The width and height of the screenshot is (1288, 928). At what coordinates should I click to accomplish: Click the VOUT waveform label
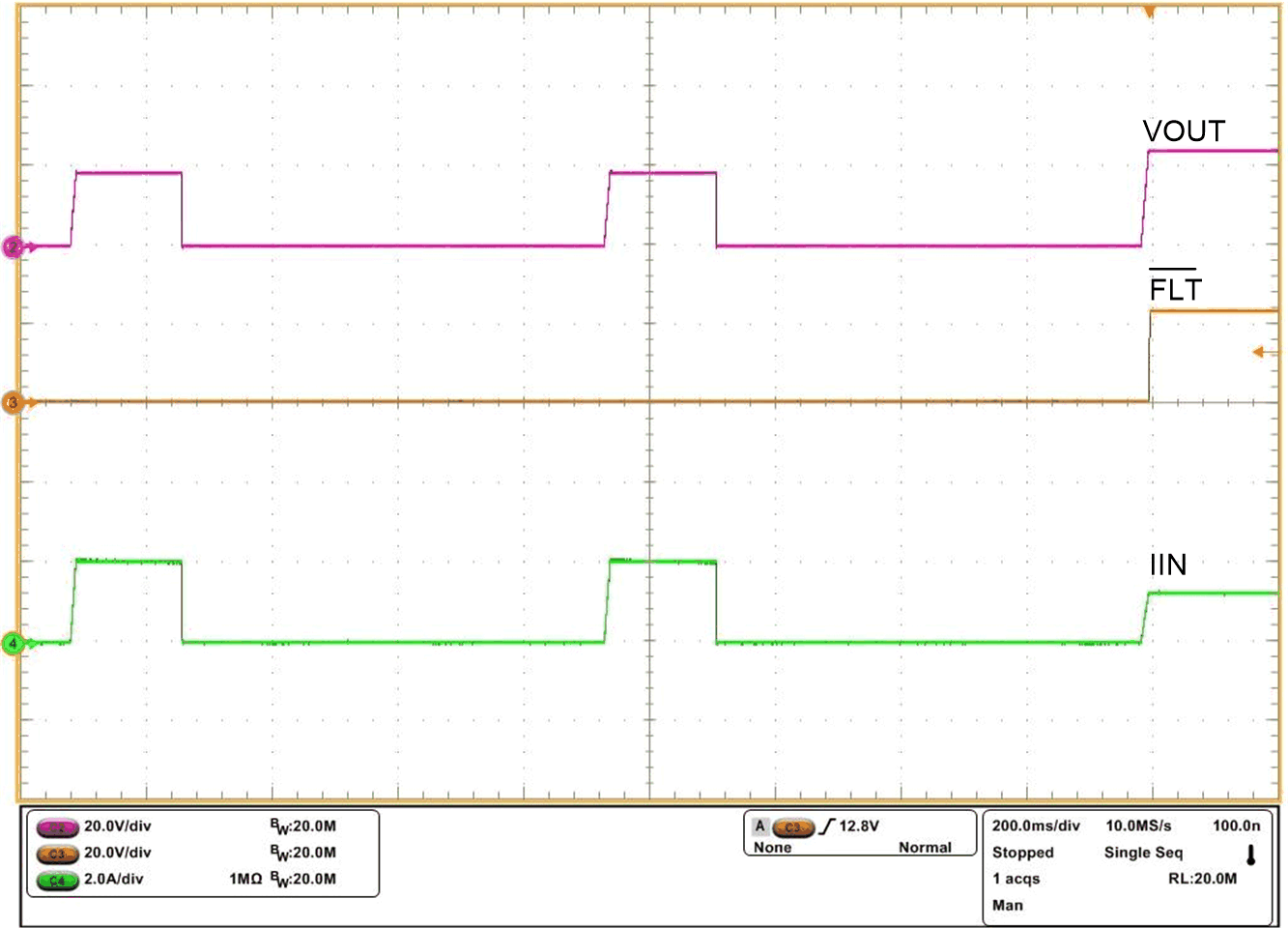(x=1184, y=131)
